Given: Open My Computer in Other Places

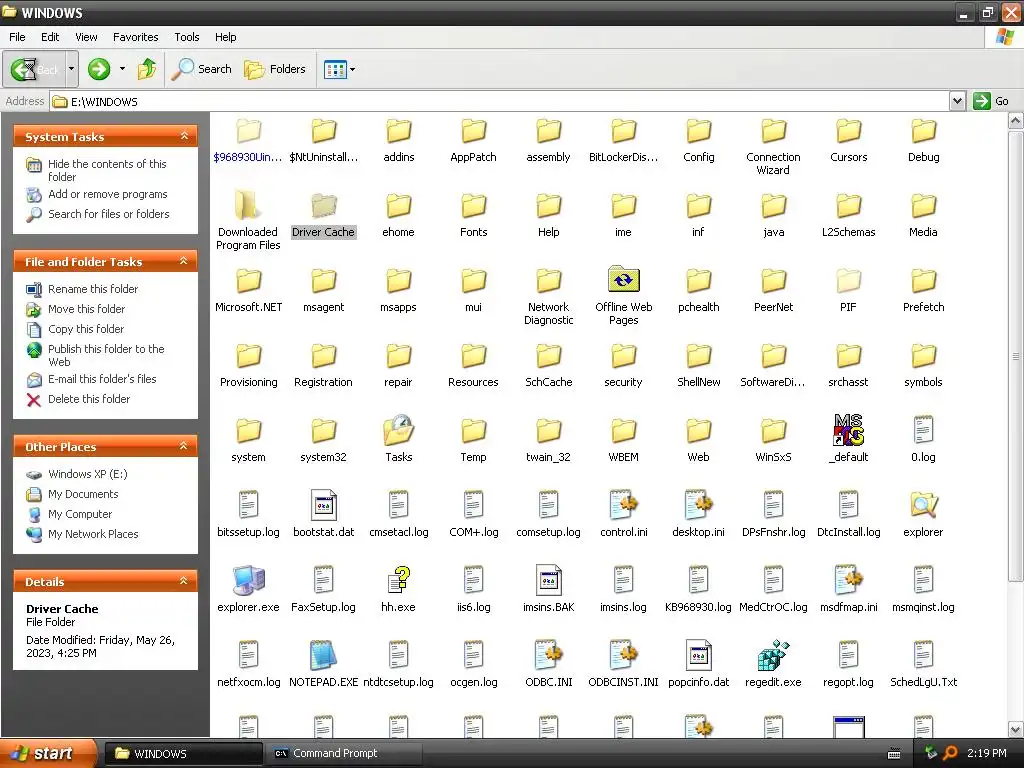Looking at the screenshot, I should click(80, 514).
